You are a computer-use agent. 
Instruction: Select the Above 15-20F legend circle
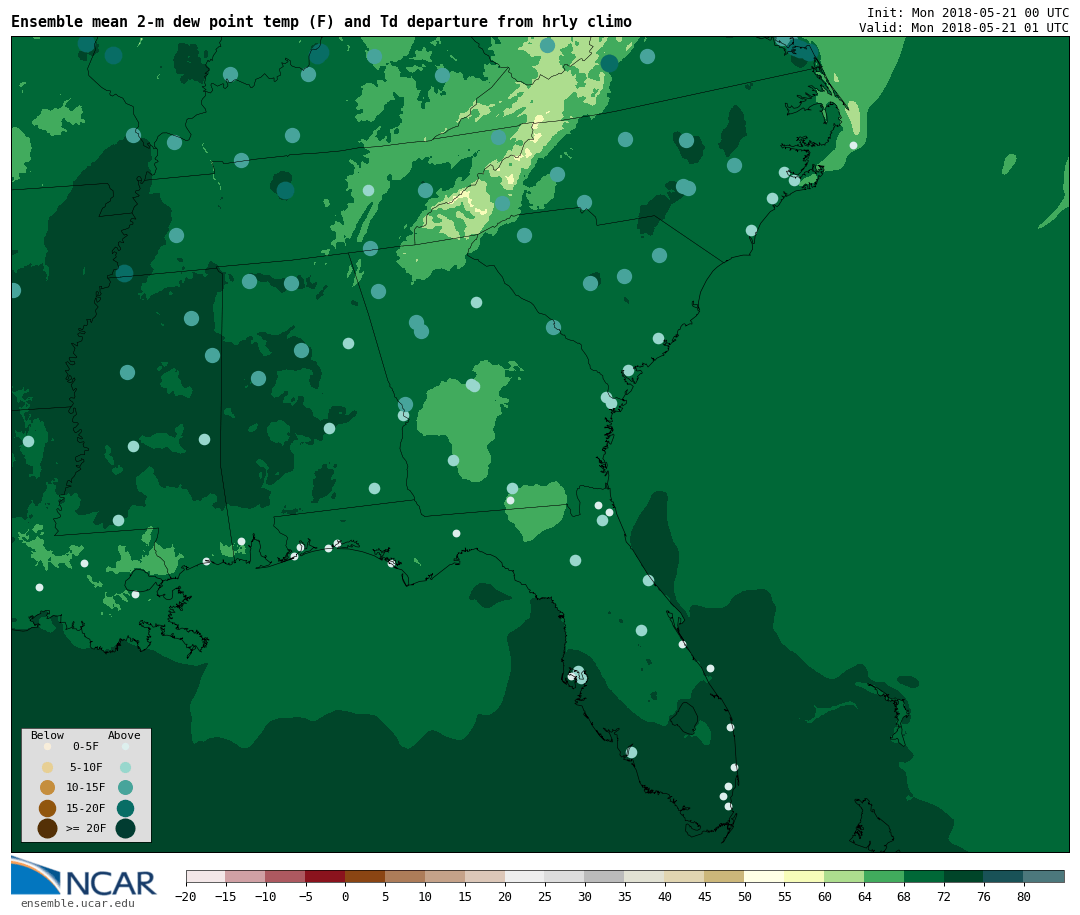tap(125, 808)
